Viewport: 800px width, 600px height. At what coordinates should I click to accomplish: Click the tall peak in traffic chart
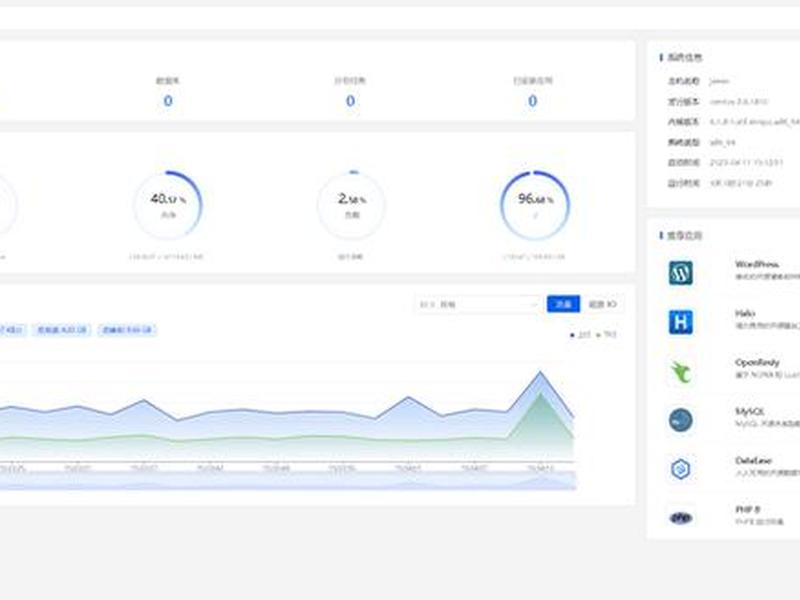(540, 373)
